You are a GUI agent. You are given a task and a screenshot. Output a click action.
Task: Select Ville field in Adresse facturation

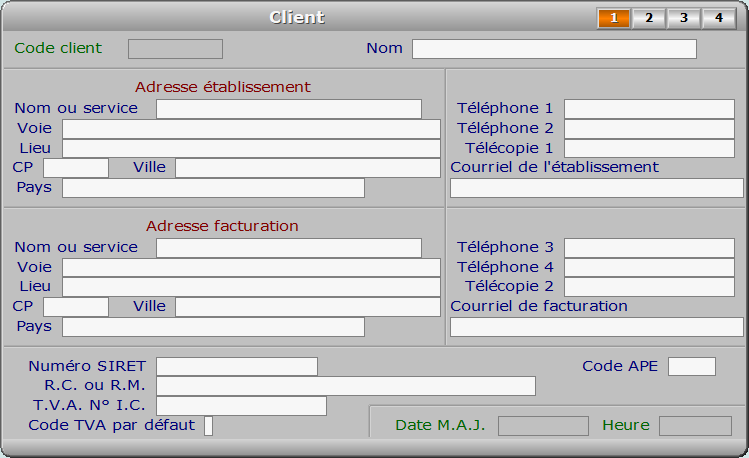coord(308,307)
